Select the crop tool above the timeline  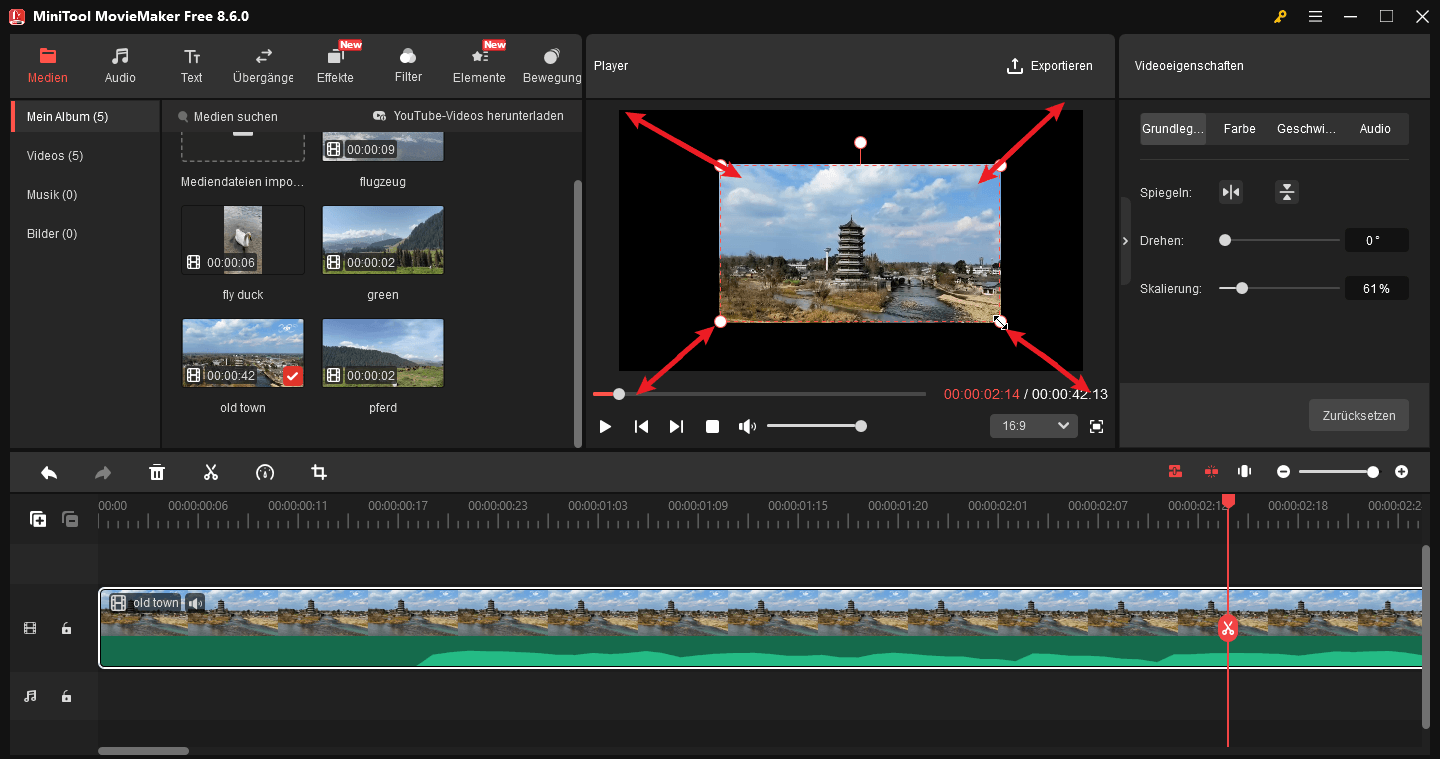319,471
